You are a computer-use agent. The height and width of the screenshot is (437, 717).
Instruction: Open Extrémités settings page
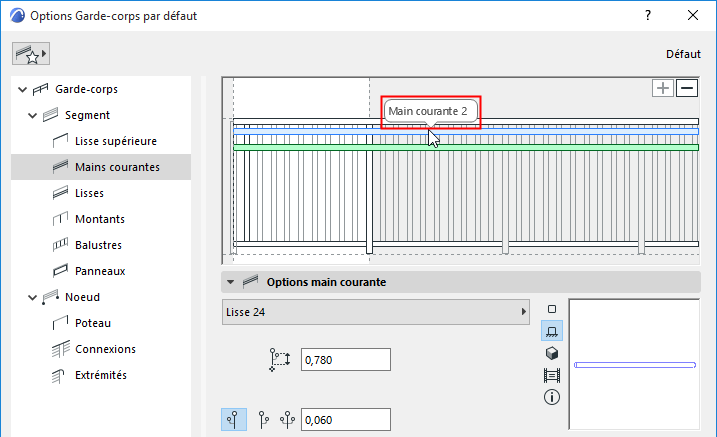101,375
